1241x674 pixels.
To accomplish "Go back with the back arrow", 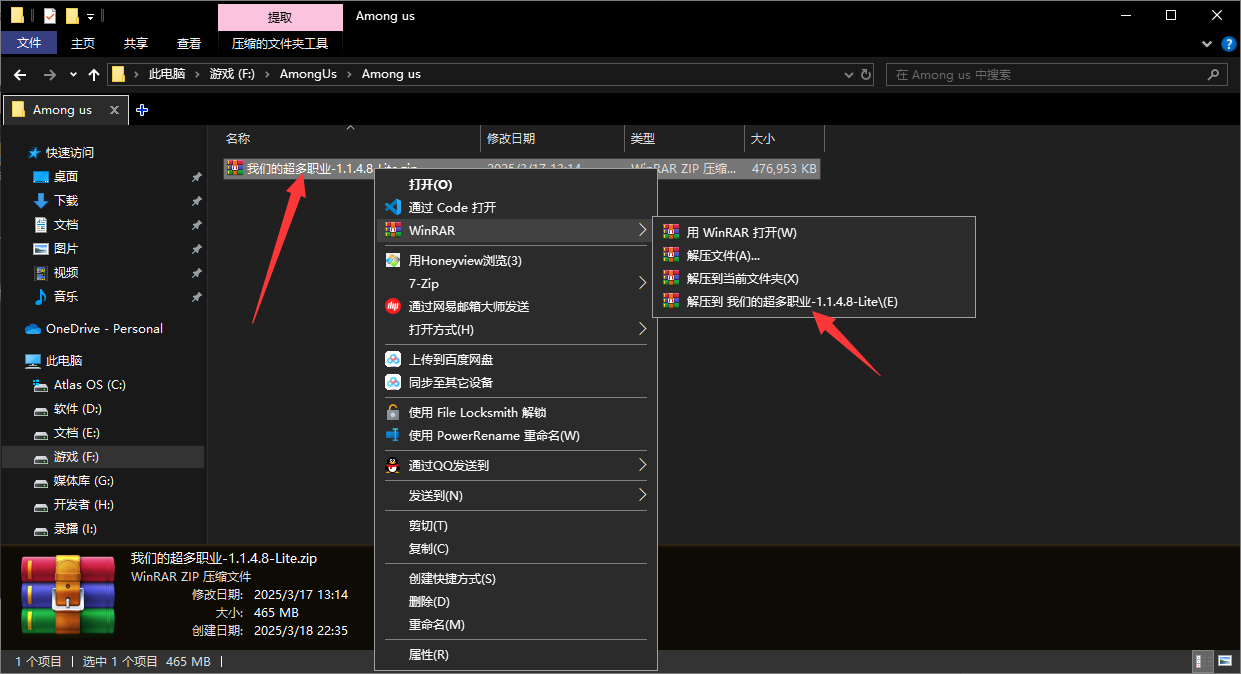I will pyautogui.click(x=20, y=74).
